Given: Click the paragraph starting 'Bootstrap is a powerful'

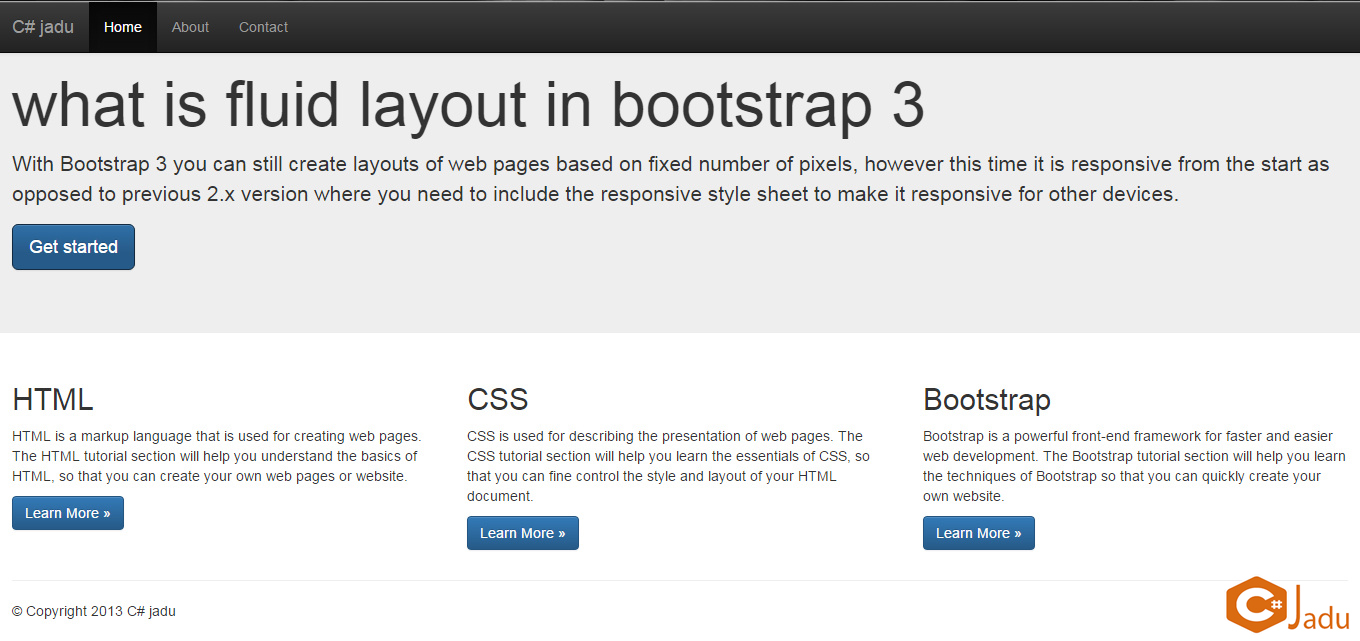Looking at the screenshot, I should click(x=1134, y=466).
